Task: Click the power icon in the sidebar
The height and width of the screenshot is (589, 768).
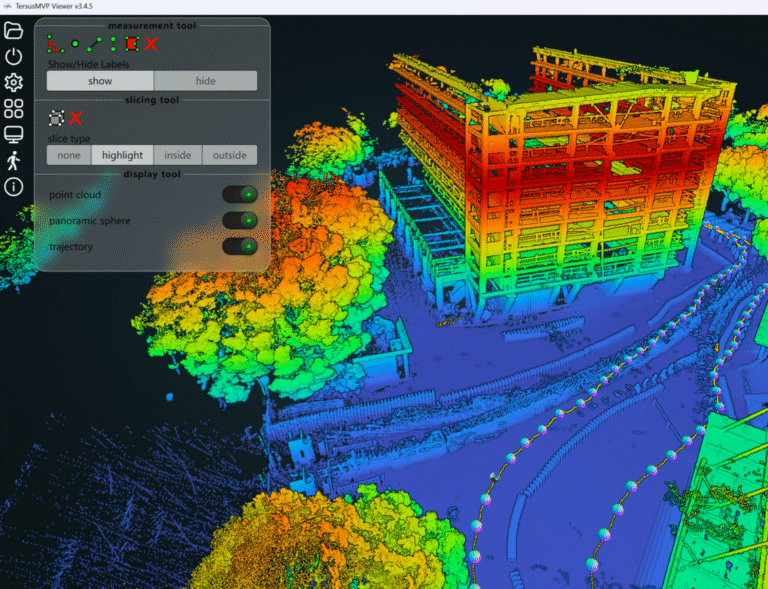Action: pos(14,56)
